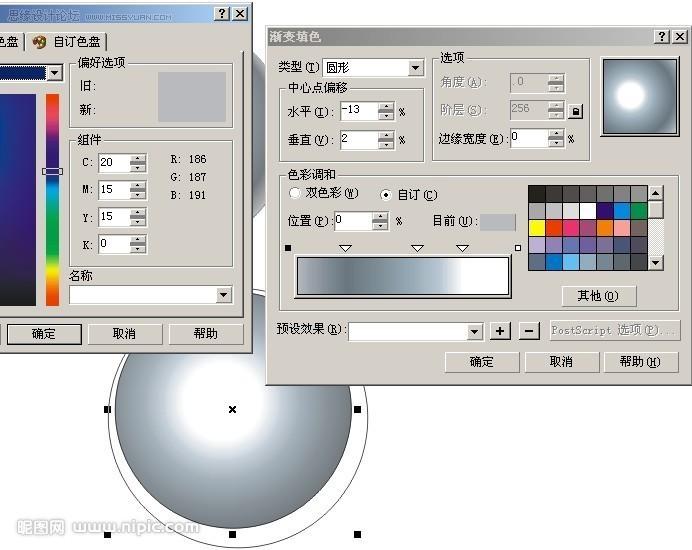This screenshot has width=692, height=550.
Task: Click 帮助 in the color dialog
Action: click(x=206, y=334)
